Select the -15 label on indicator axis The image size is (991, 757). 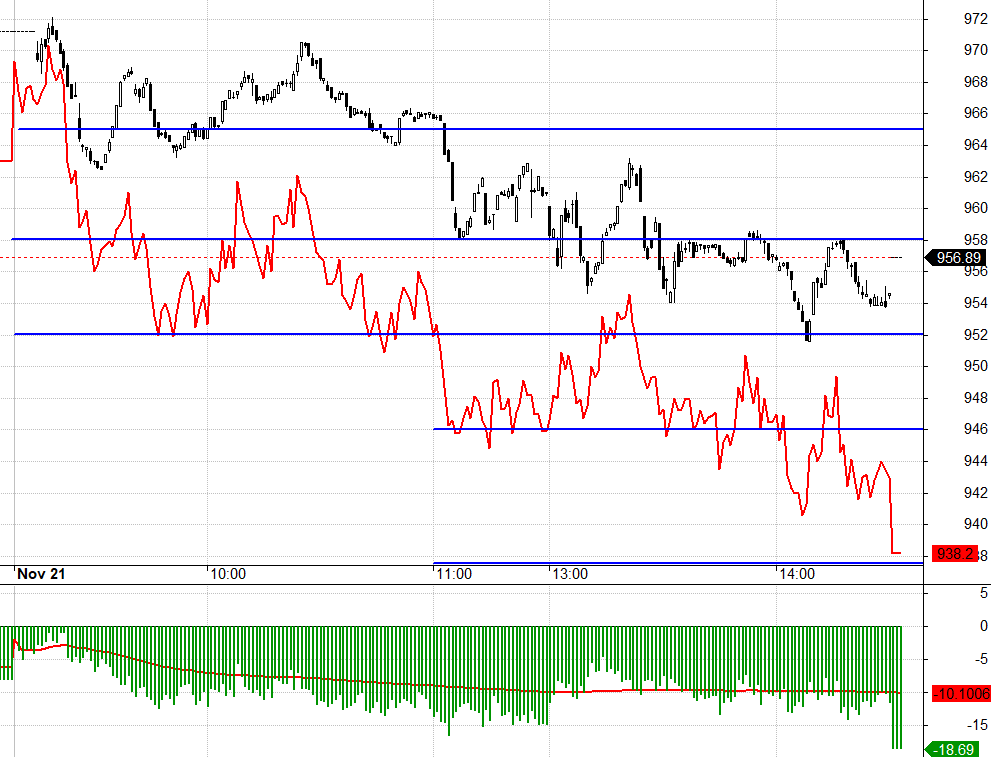point(979,725)
